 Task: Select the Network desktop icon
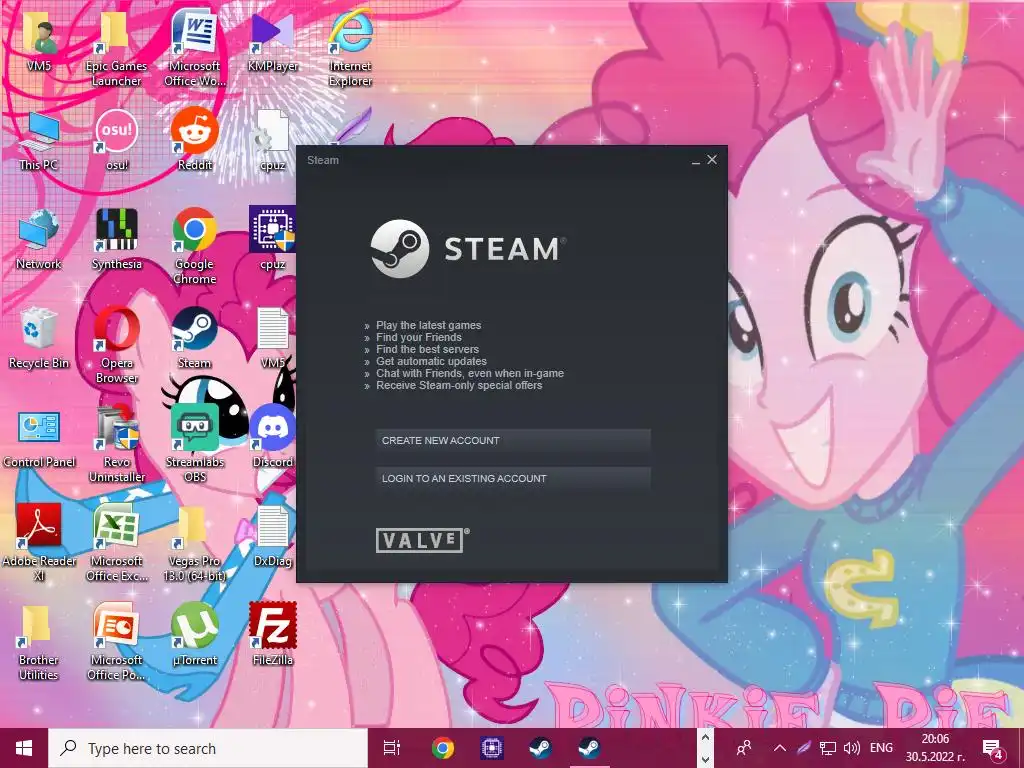click(x=39, y=239)
